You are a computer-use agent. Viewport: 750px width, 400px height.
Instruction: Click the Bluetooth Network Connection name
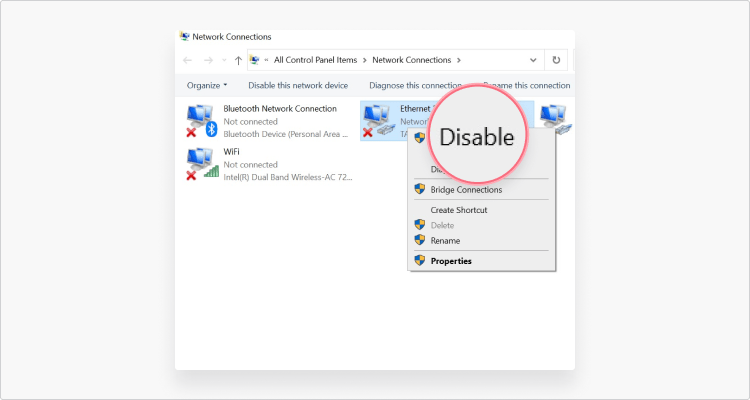pyautogui.click(x=280, y=109)
